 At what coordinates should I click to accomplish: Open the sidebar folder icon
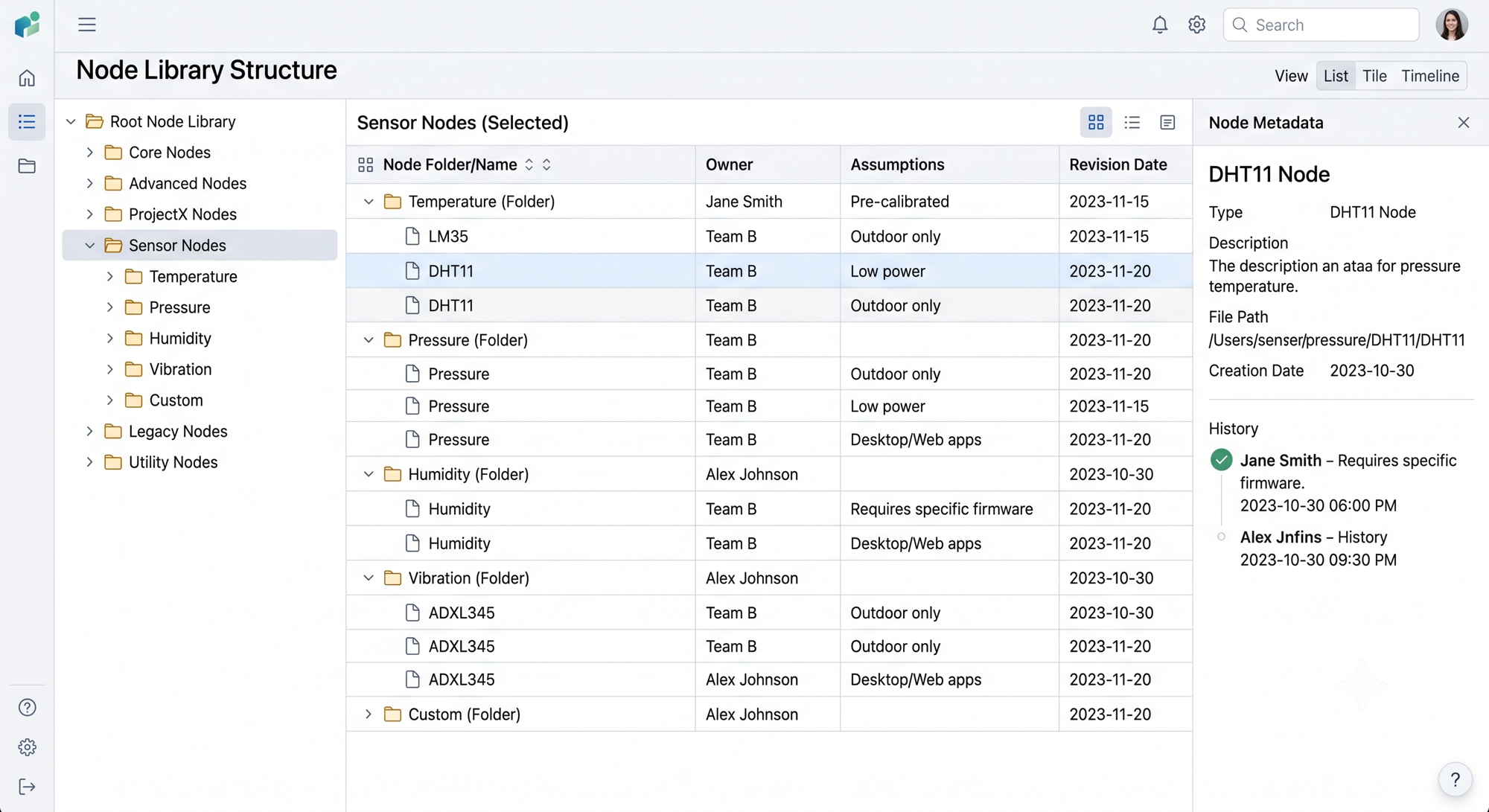pos(27,166)
